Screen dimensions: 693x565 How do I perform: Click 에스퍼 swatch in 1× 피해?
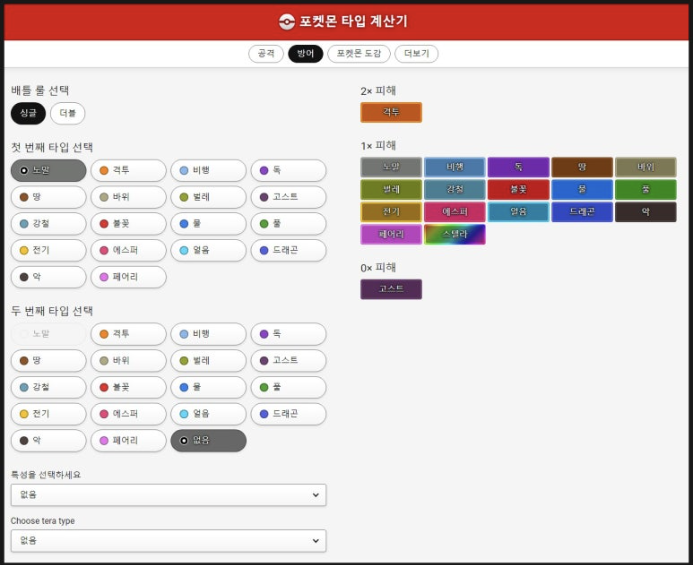click(x=455, y=212)
